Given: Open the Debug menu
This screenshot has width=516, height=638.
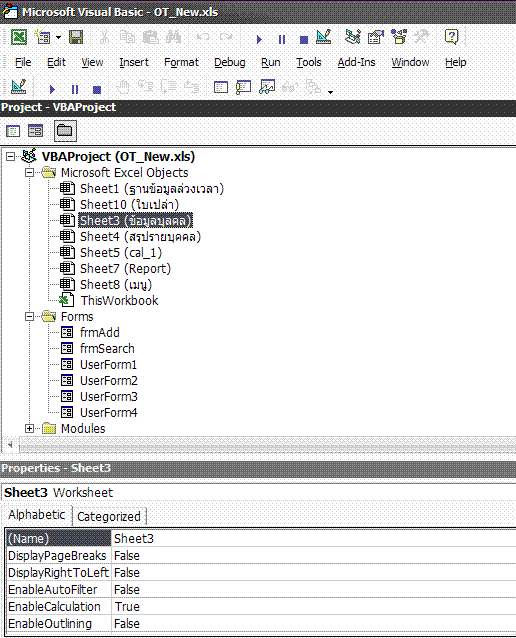Looking at the screenshot, I should coord(230,62).
